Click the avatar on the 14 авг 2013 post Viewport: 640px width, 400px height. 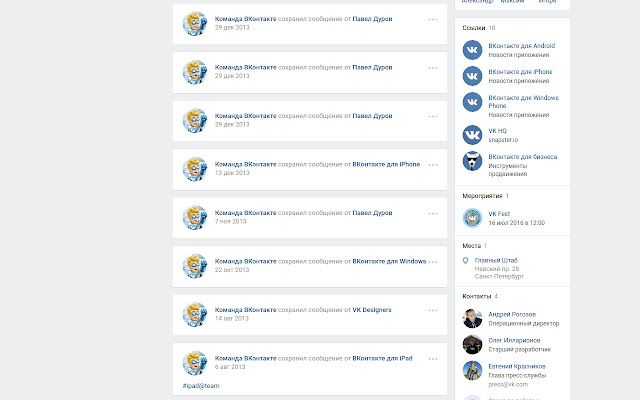click(195, 315)
